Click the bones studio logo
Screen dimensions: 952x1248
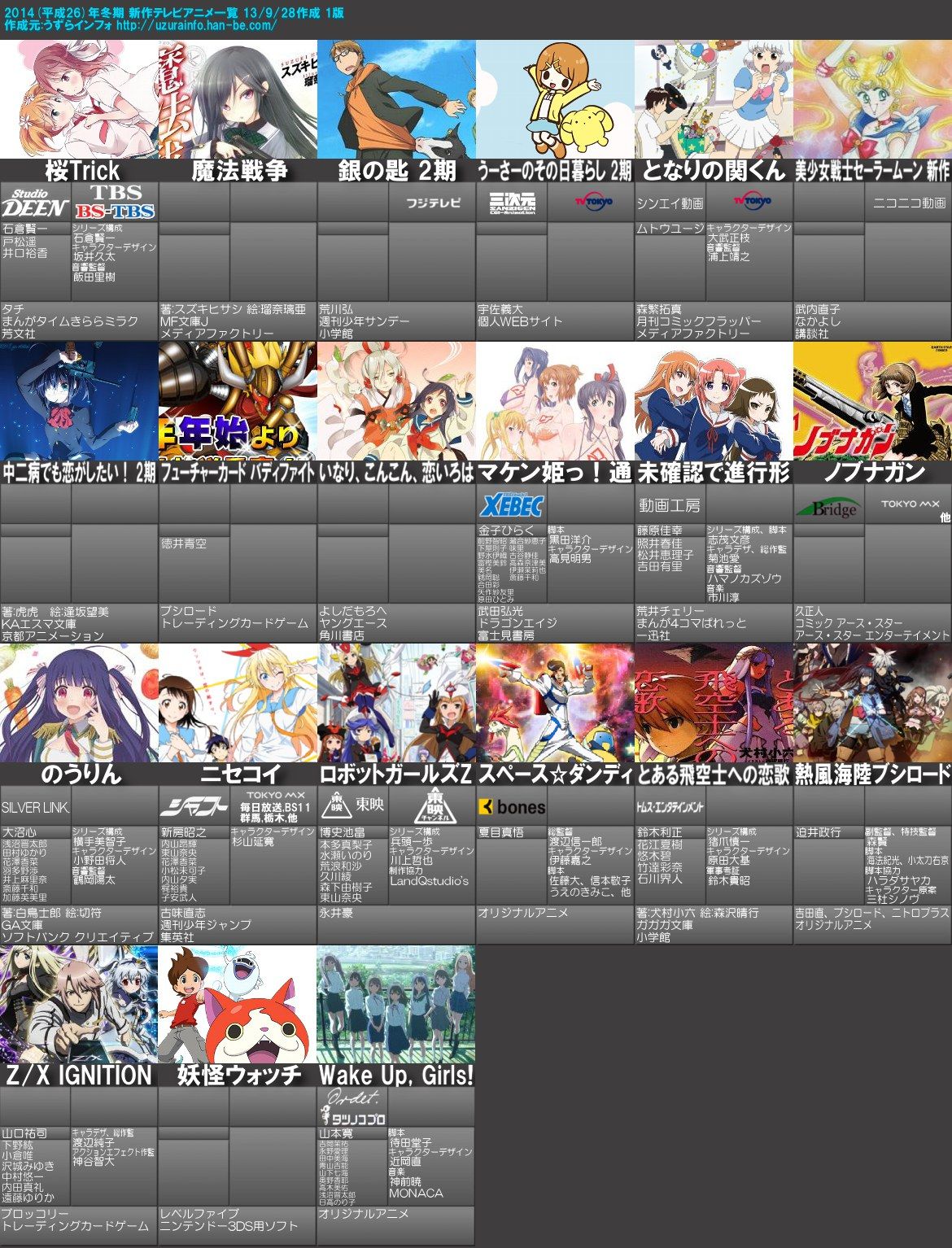tap(513, 807)
